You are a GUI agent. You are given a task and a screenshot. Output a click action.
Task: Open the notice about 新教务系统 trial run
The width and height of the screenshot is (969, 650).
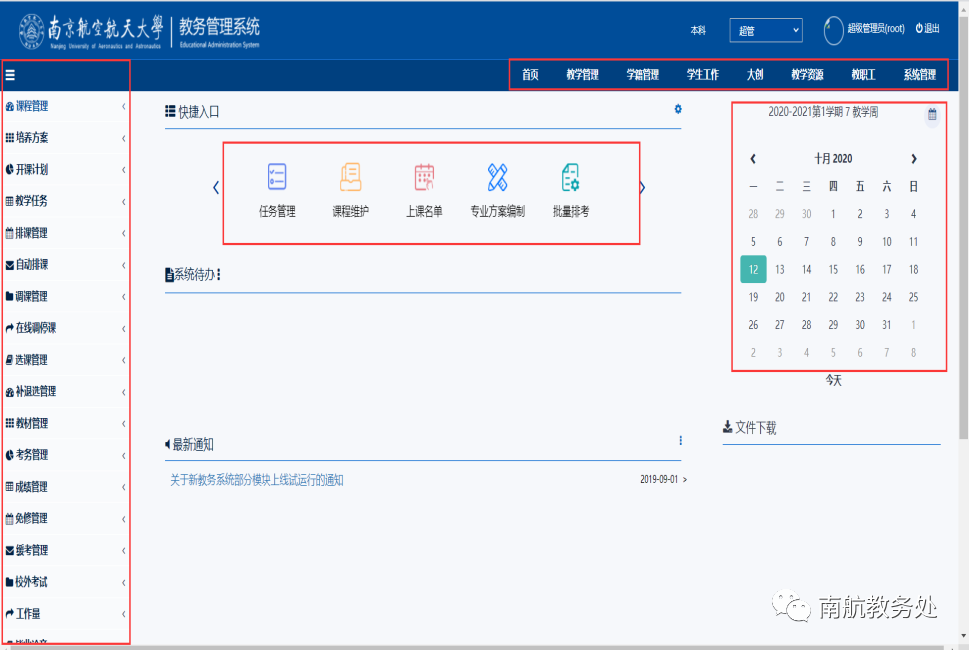tap(257, 480)
